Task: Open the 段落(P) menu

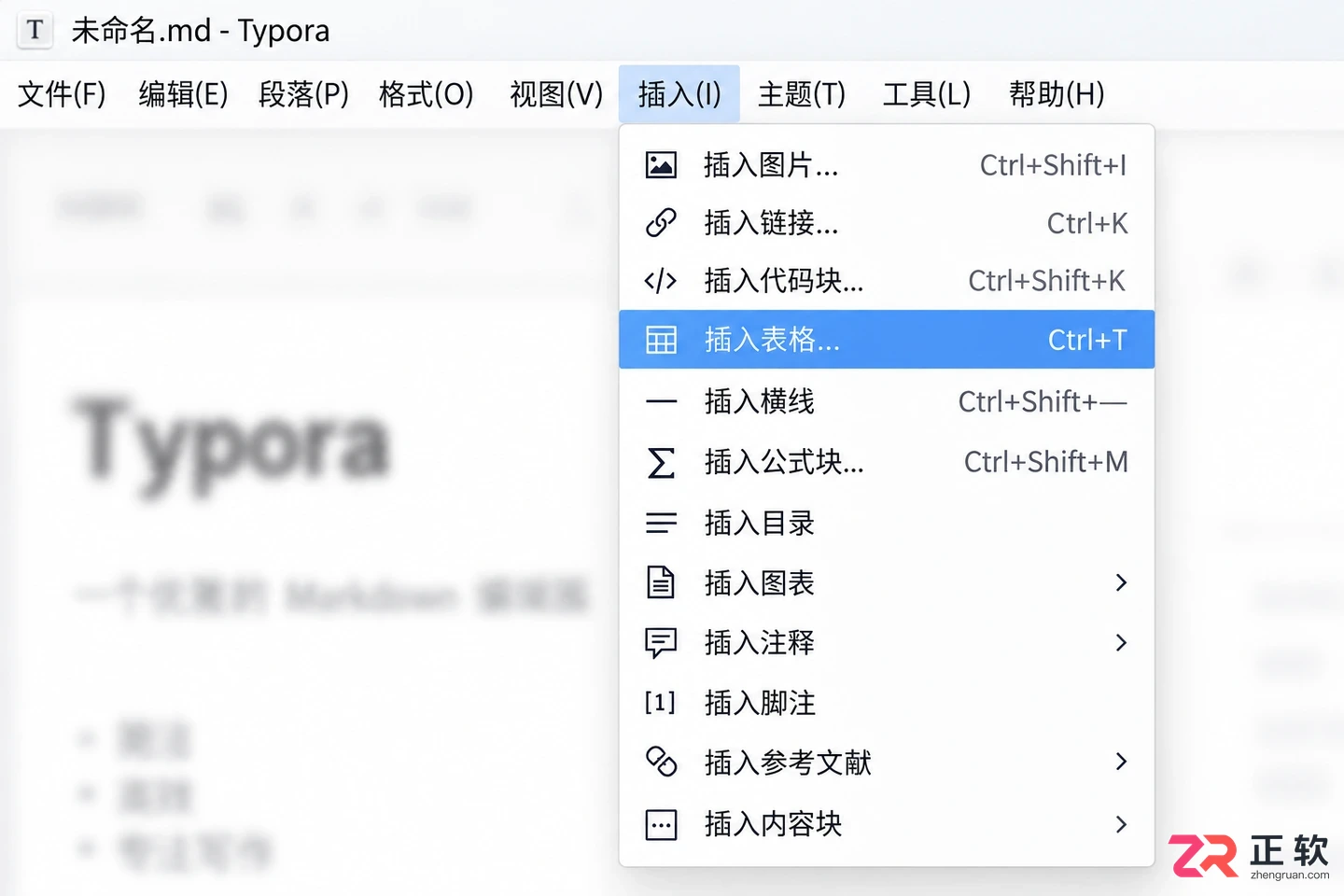Action: click(304, 94)
